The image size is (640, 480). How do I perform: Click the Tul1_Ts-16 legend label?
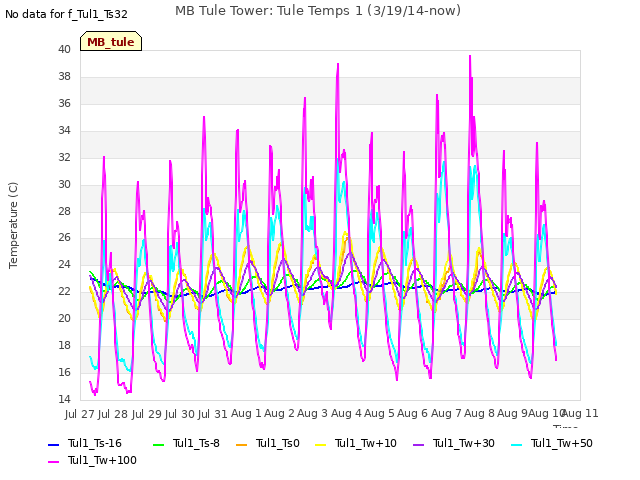click(x=95, y=443)
